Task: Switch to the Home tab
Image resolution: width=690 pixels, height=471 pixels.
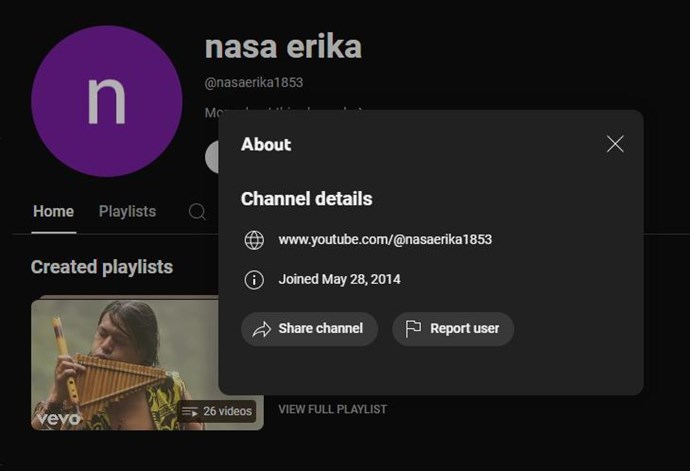Action: coord(54,212)
